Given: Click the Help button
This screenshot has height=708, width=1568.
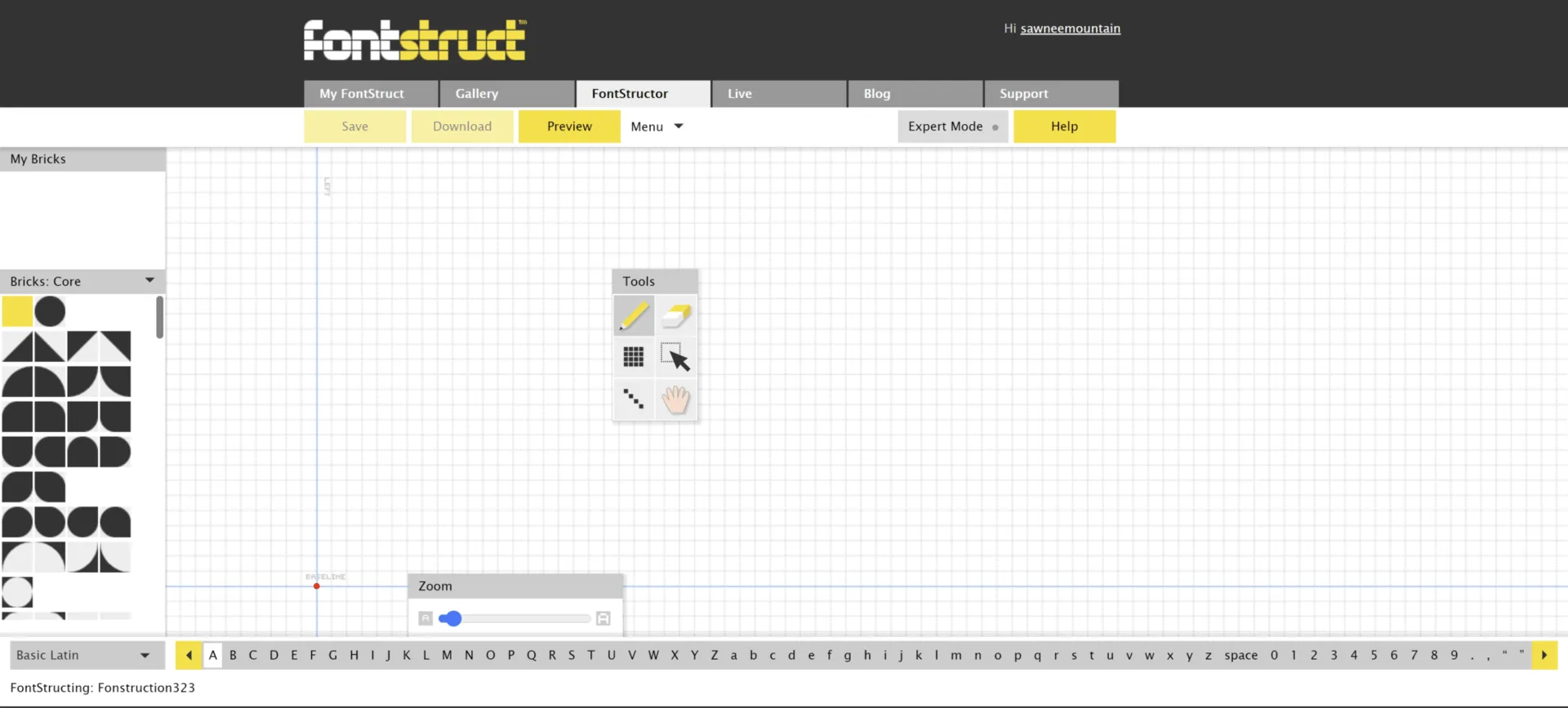Looking at the screenshot, I should click(x=1064, y=127).
